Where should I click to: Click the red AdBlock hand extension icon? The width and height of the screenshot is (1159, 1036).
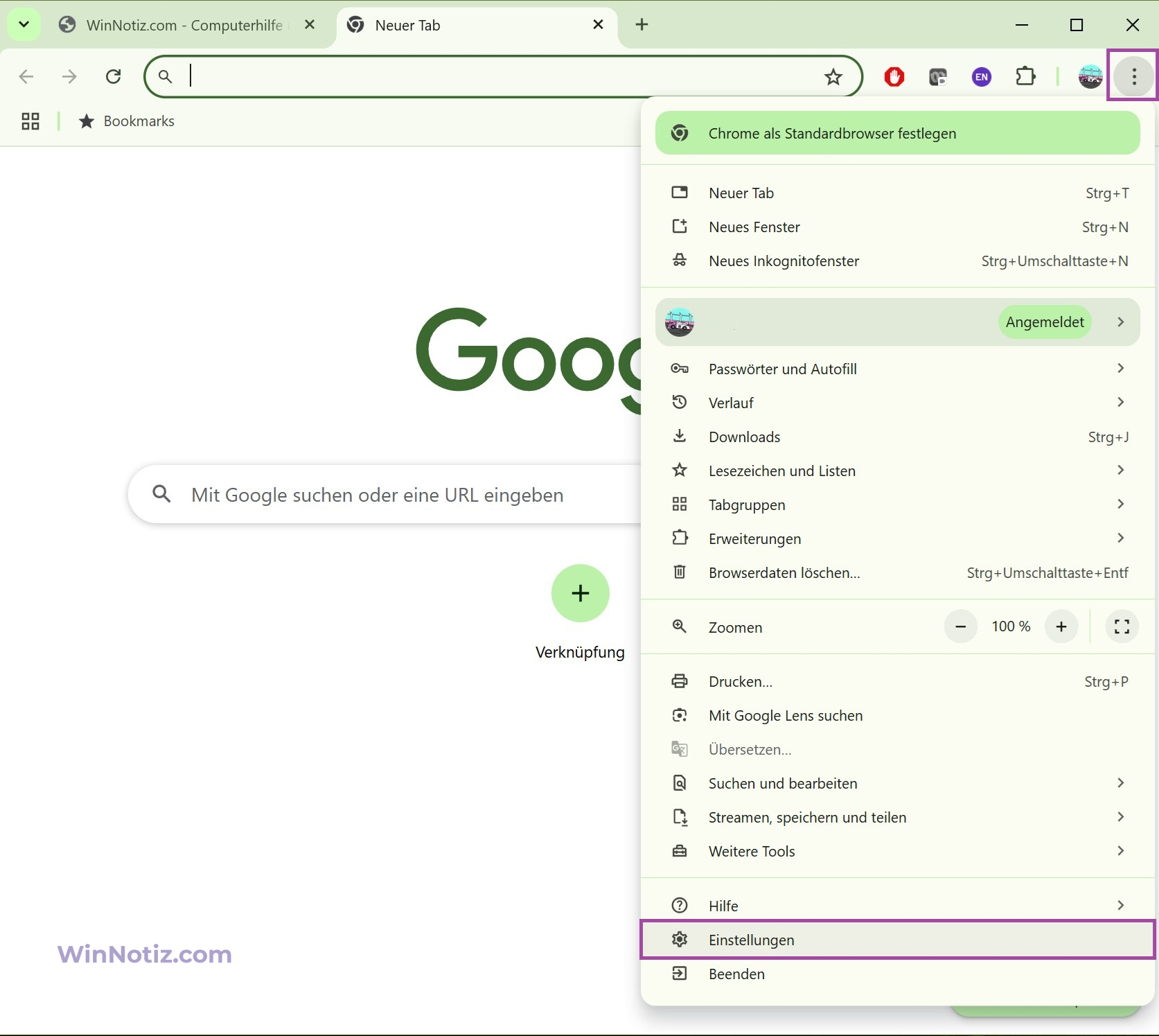click(894, 76)
